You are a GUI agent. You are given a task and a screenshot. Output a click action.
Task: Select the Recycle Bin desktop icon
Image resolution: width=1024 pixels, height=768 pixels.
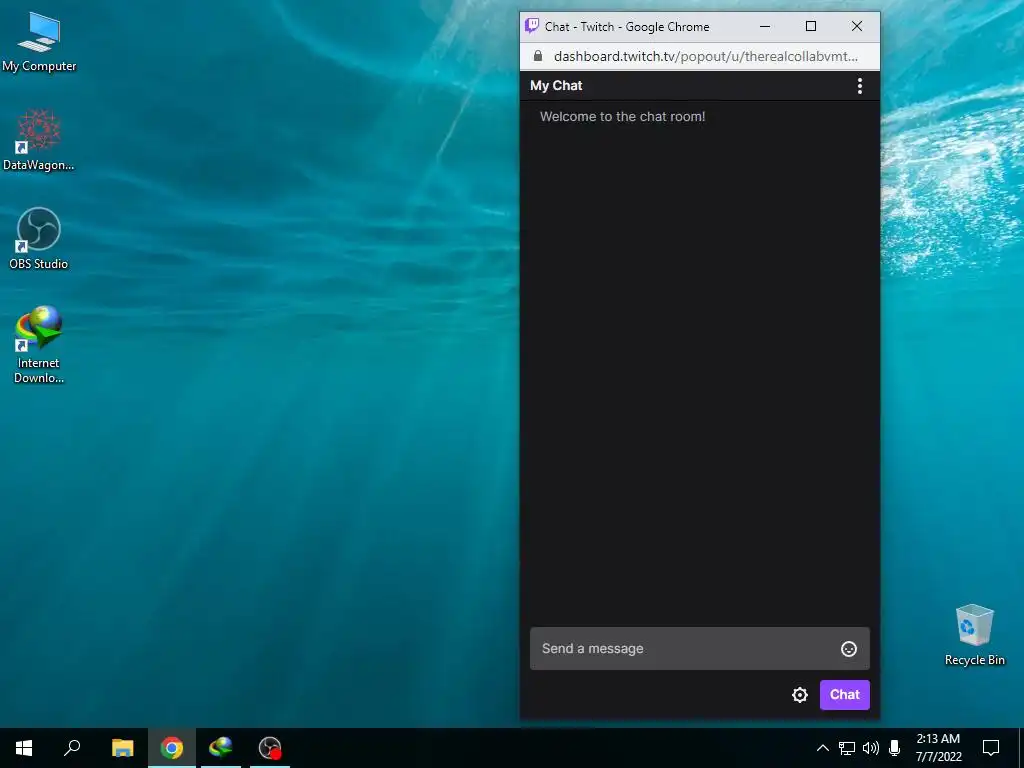click(x=974, y=635)
